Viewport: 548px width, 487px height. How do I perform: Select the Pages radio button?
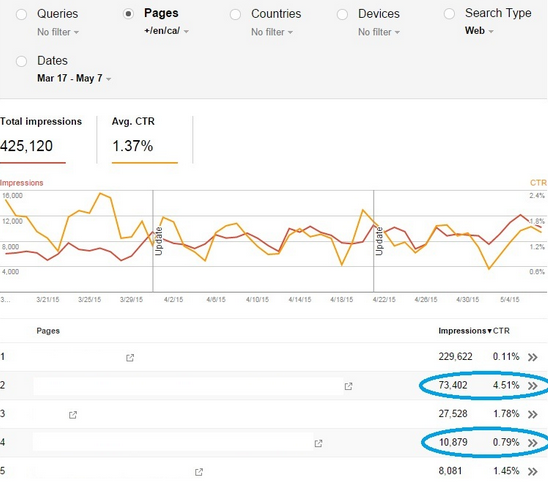point(128,14)
